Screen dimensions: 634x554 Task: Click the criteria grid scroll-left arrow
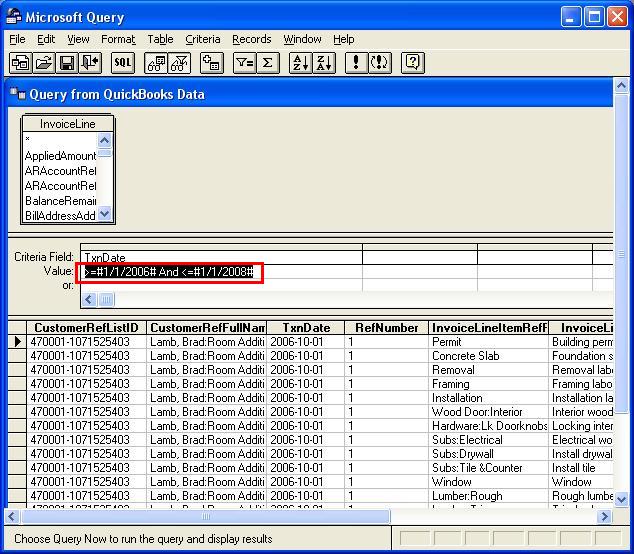point(89,300)
